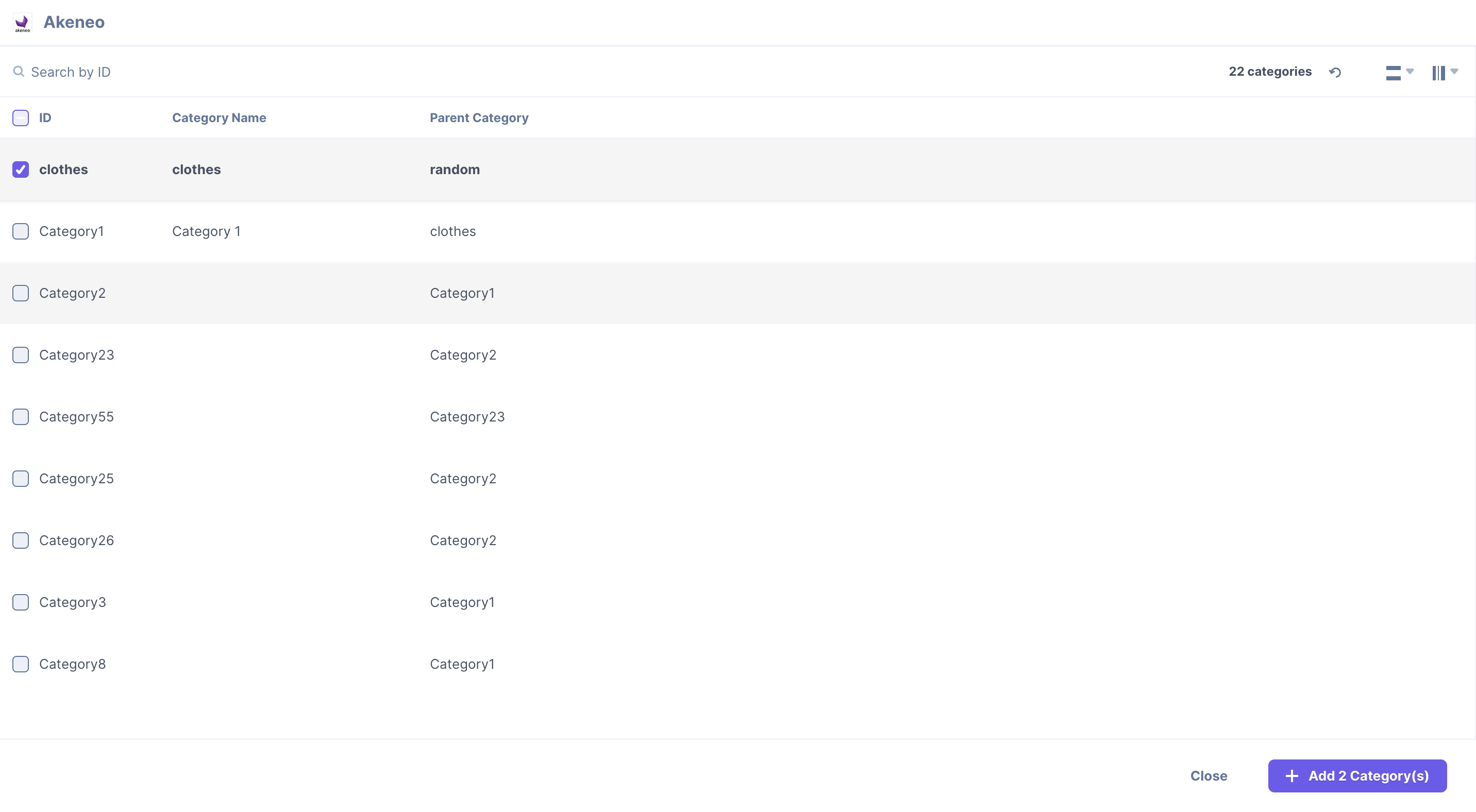The width and height of the screenshot is (1476, 812).
Task: Click the search magnifier icon
Action: tap(19, 72)
